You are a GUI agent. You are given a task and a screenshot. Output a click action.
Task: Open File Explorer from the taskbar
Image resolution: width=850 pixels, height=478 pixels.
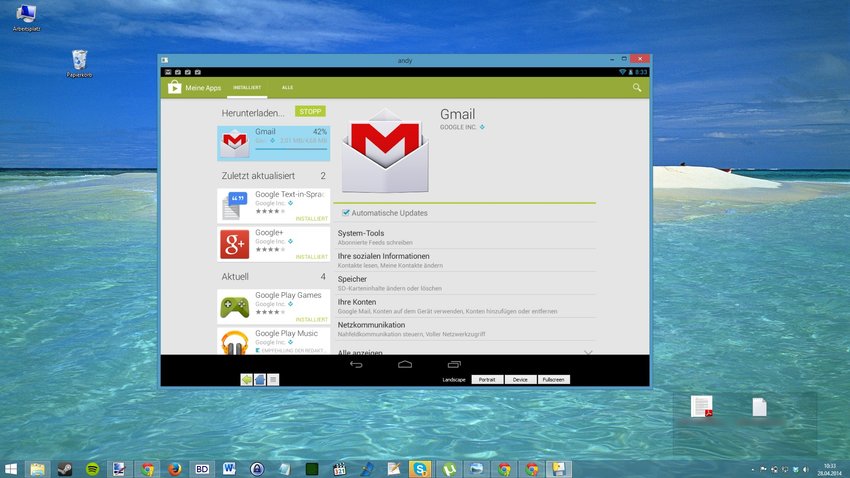[37, 469]
